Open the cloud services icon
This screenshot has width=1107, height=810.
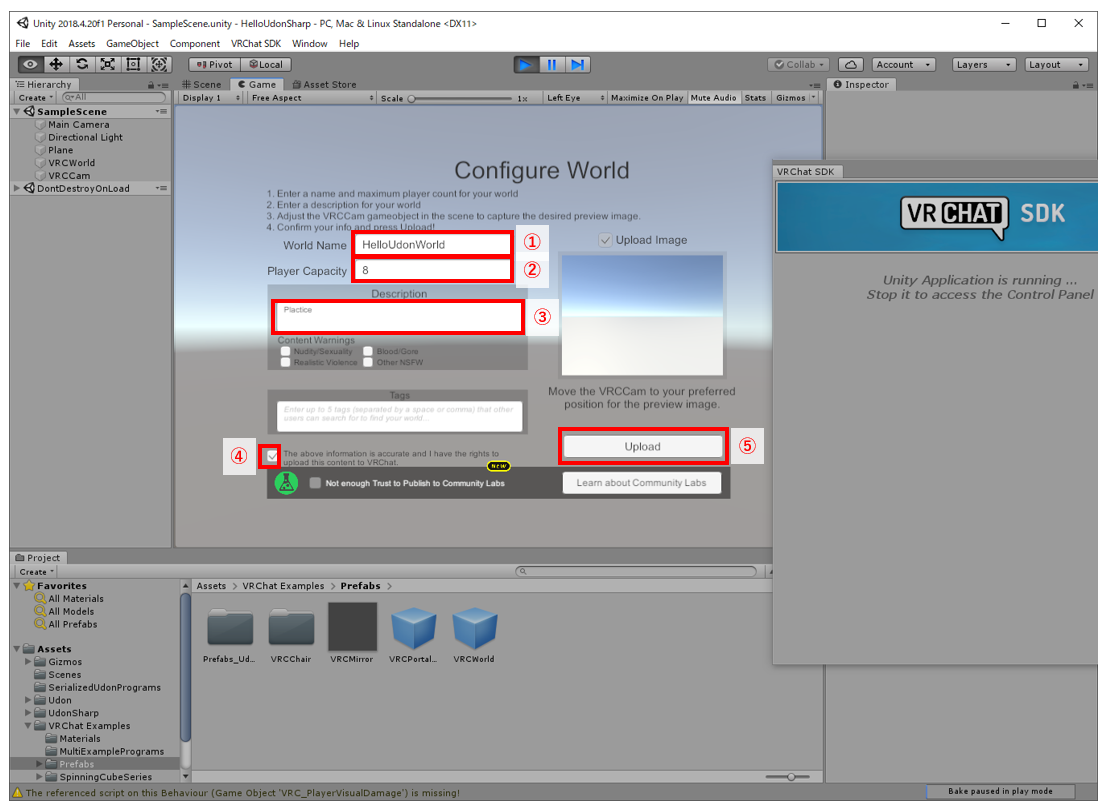point(851,64)
